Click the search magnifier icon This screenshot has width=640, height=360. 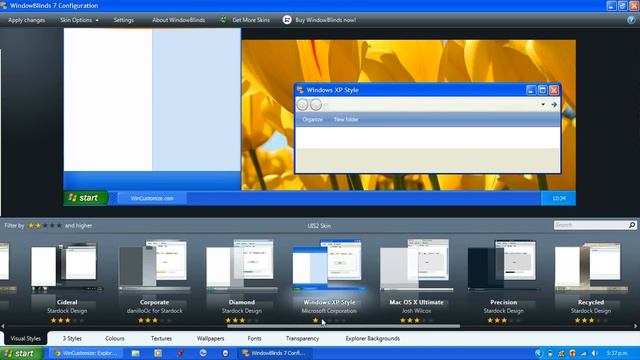click(632, 225)
